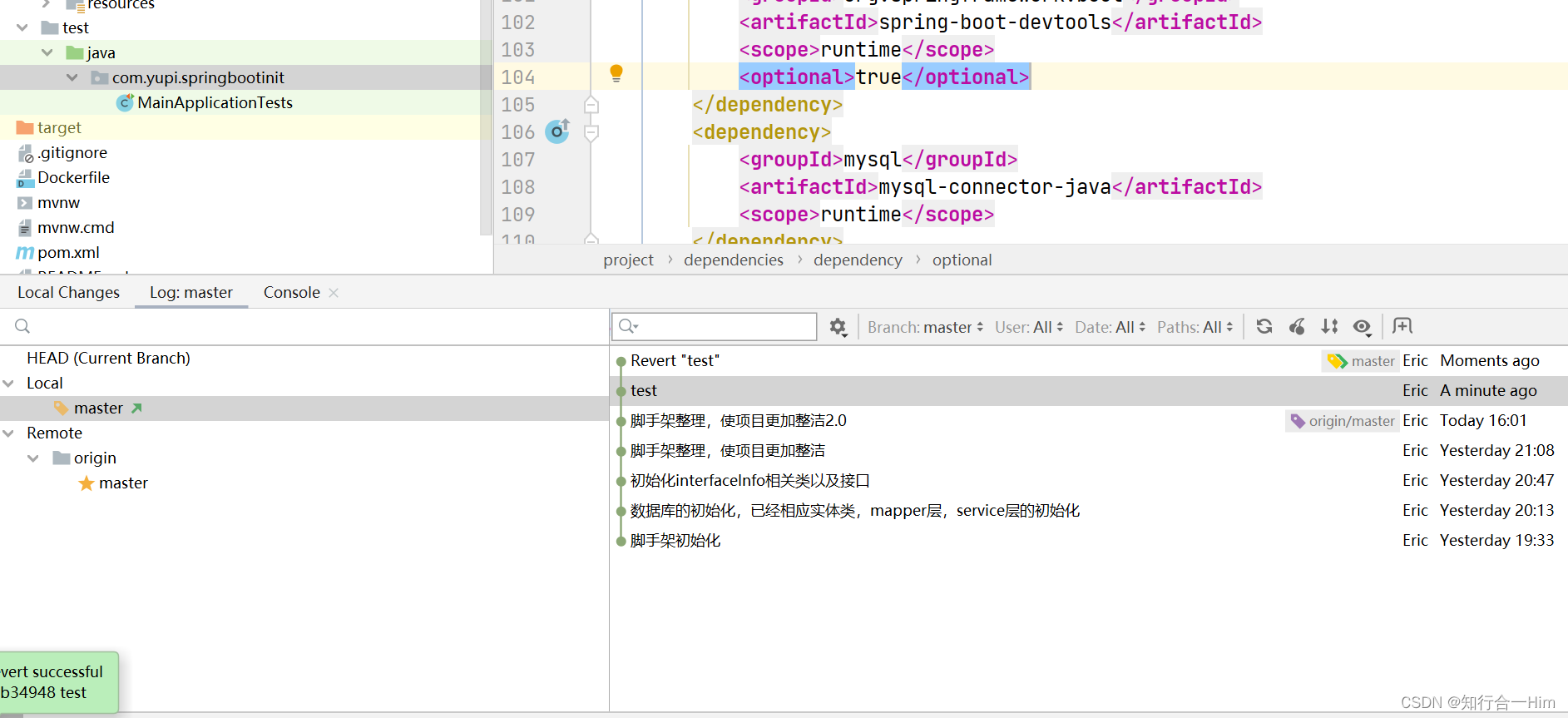This screenshot has width=1568, height=718.
Task: Refresh the Git log
Action: [1264, 326]
